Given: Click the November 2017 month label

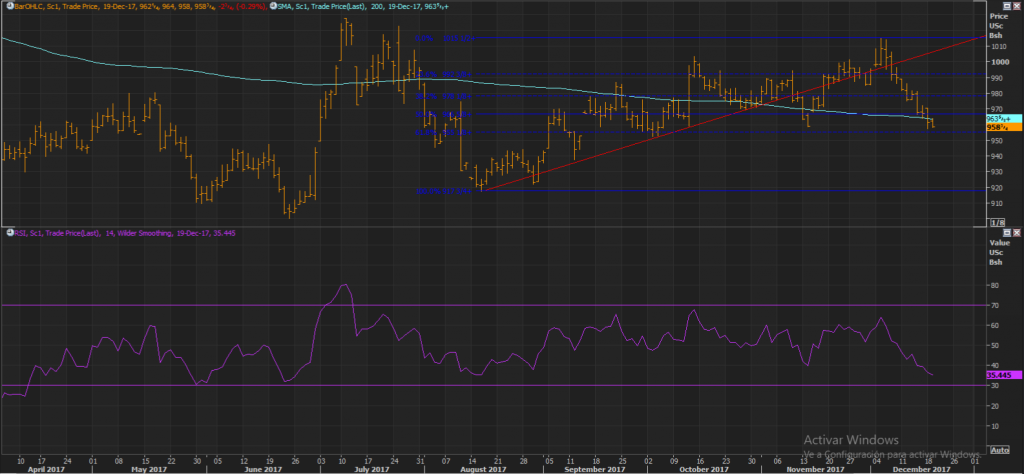Looking at the screenshot, I should tap(814, 469).
